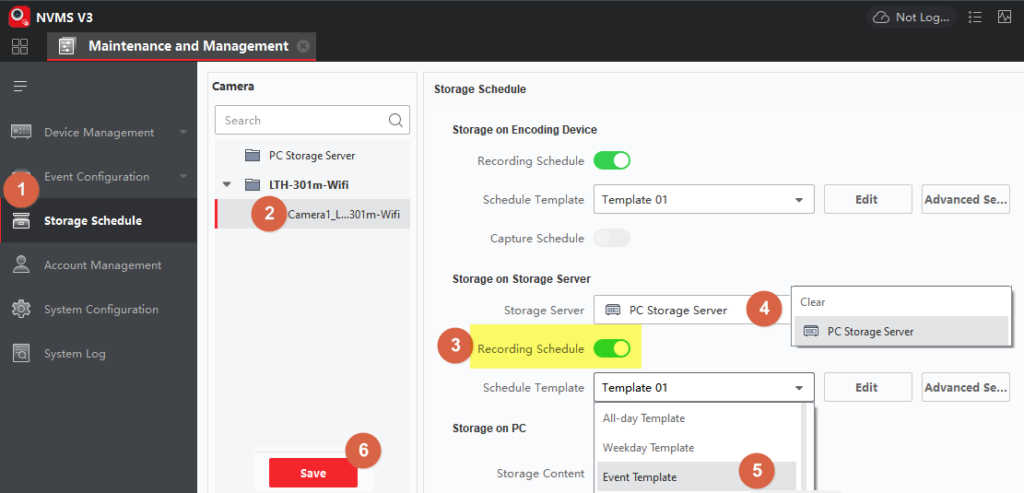The height and width of the screenshot is (493, 1024).
Task: Open Advanced Settings for Encoding Device
Action: 966,199
